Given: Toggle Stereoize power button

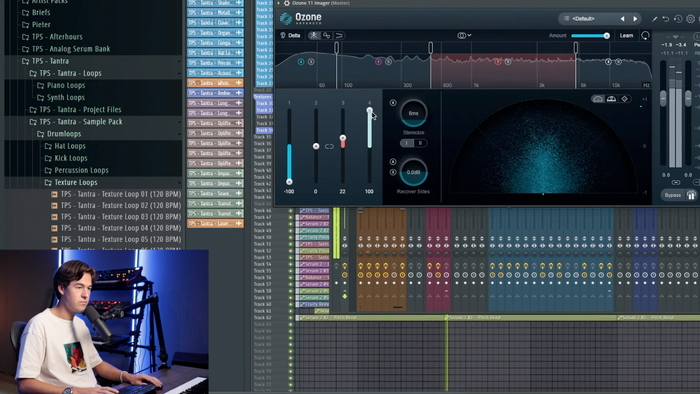Looking at the screenshot, I should [x=393, y=103].
